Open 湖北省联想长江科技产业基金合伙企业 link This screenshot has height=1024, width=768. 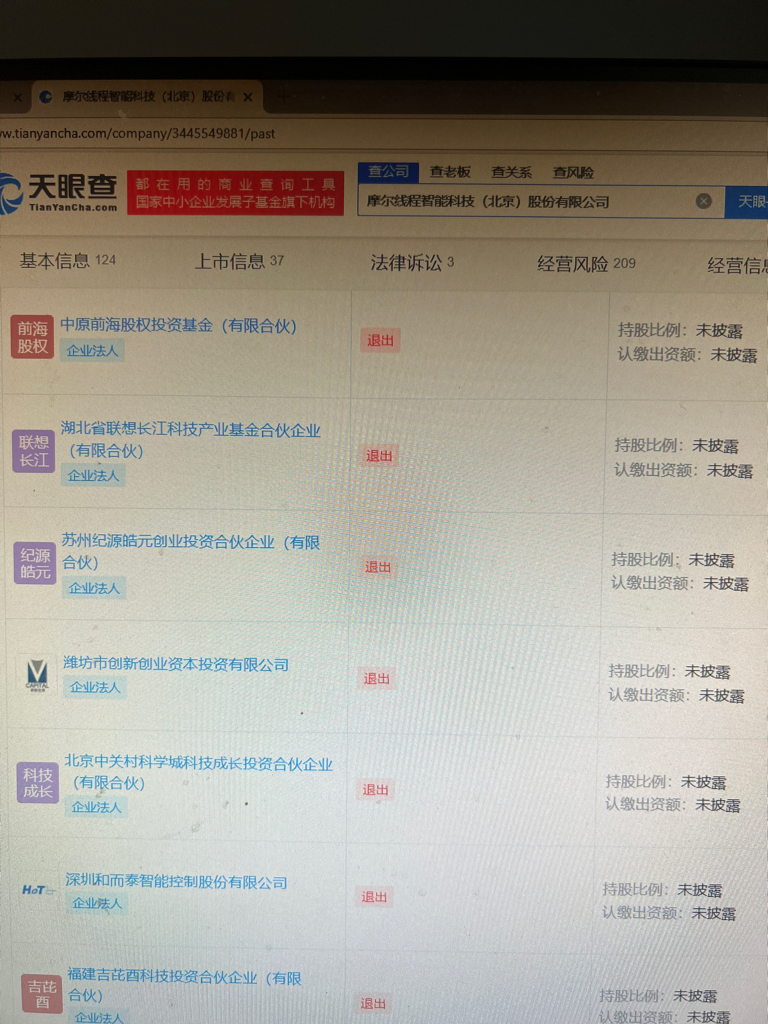pos(191,440)
